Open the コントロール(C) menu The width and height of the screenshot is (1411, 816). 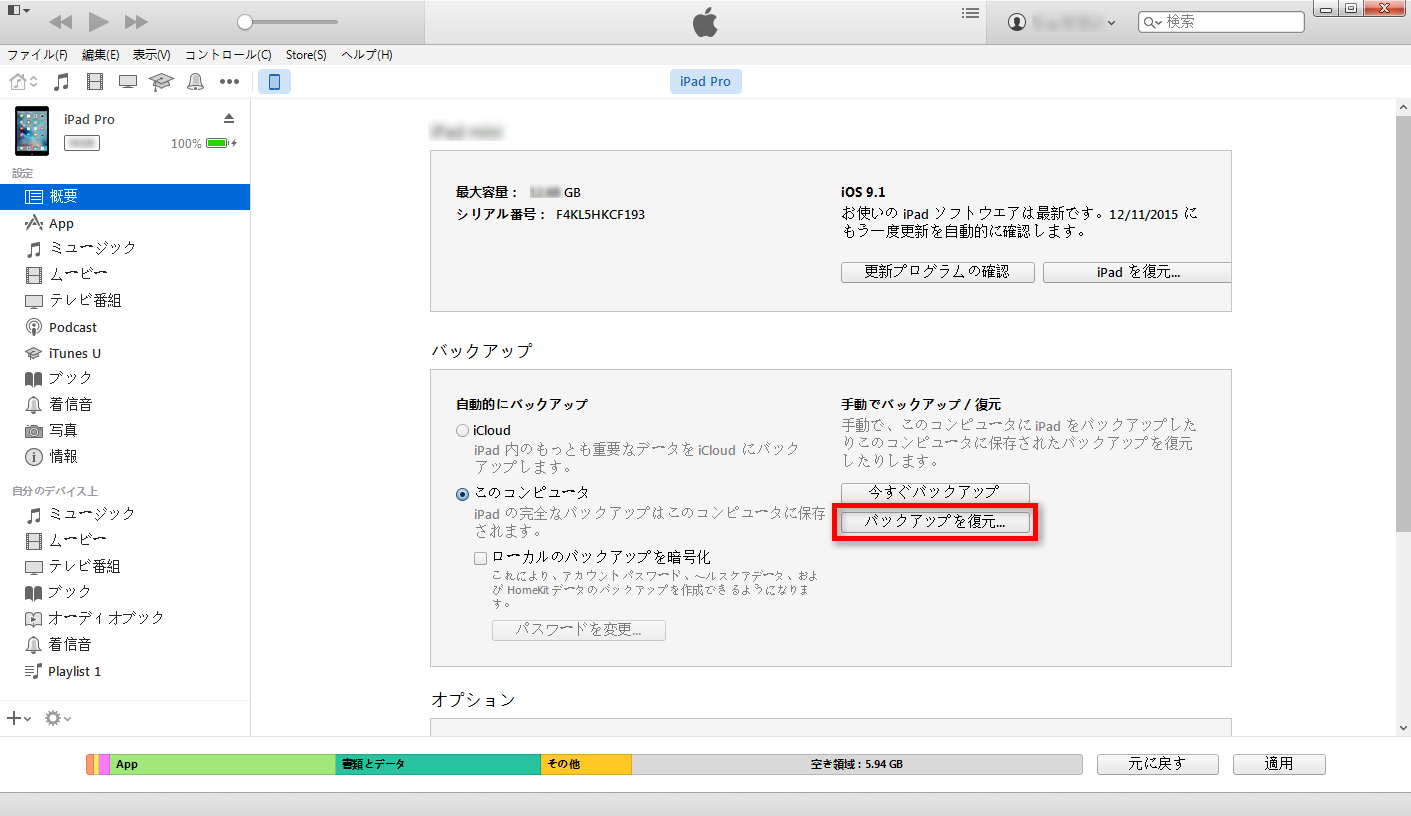tap(228, 55)
